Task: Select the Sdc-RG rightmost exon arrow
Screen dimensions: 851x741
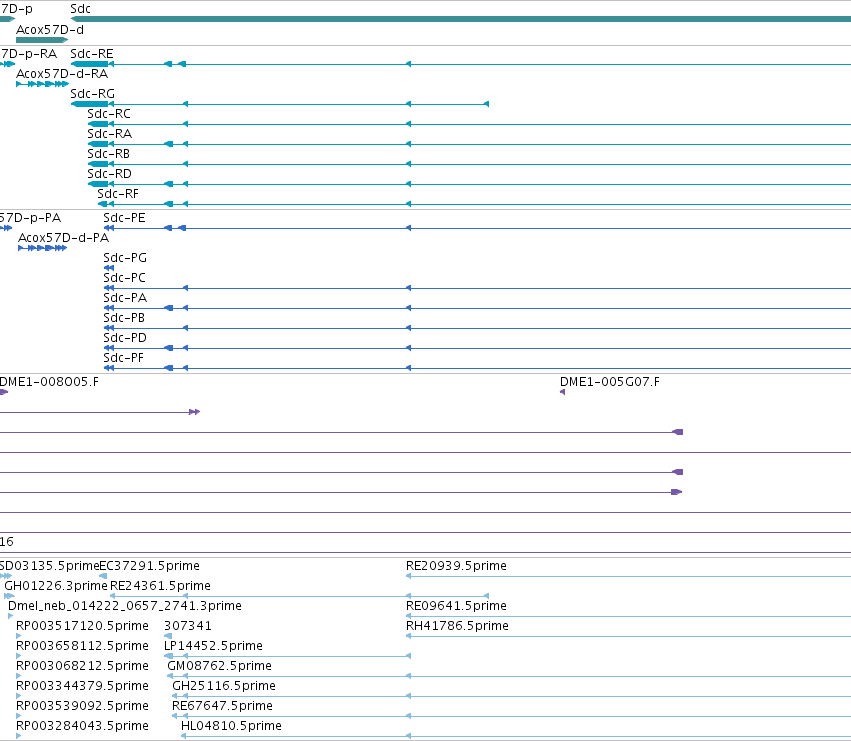Action: pos(486,104)
